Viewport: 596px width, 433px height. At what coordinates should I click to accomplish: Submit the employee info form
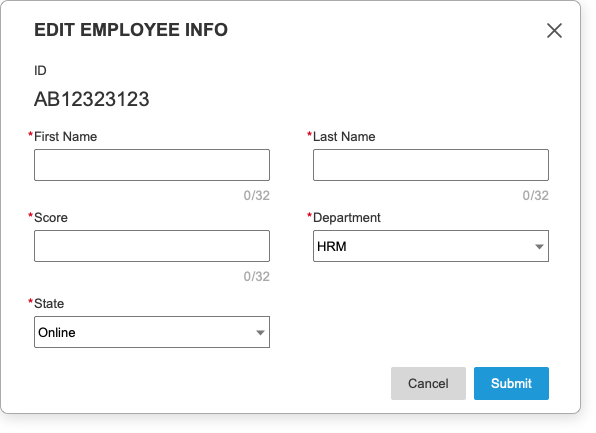(x=511, y=383)
